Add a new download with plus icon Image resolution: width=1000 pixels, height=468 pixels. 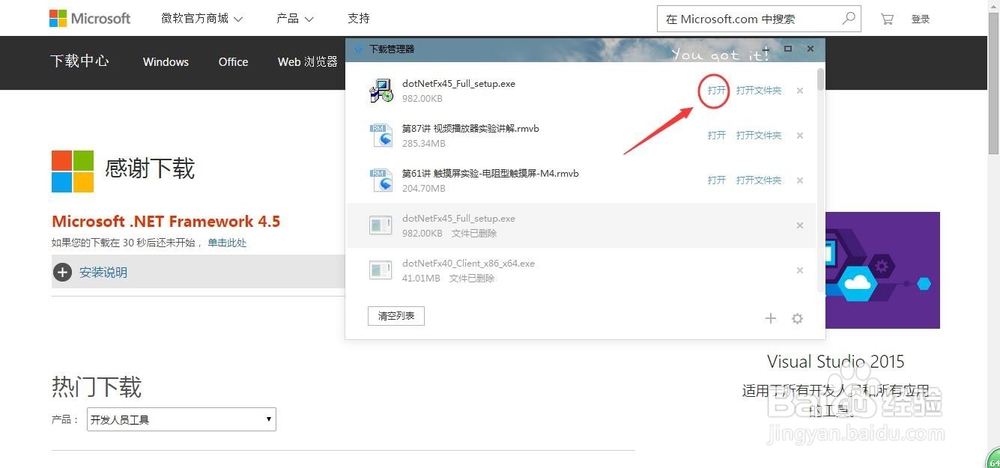coord(770,318)
